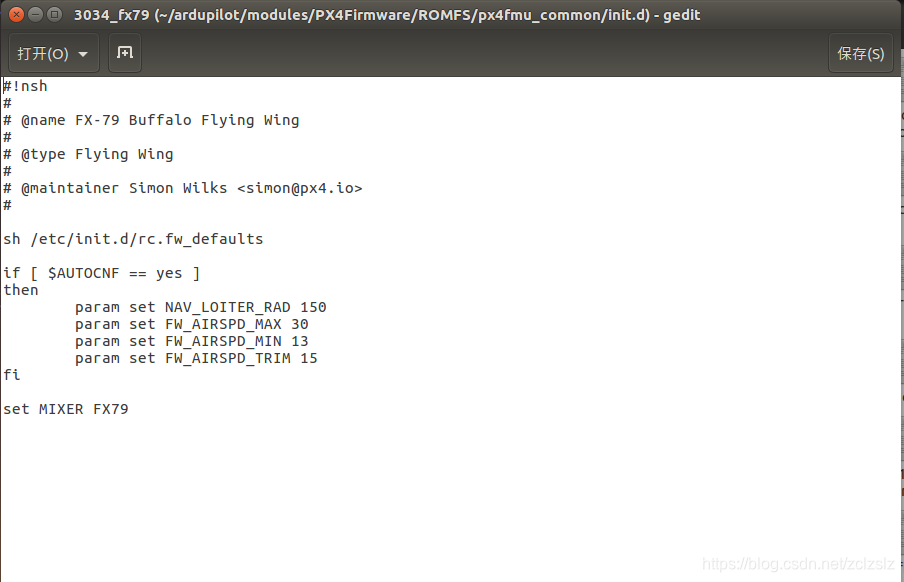This screenshot has width=904, height=582.
Task: Expand the dropdown arrow beside 打开(O)
Action: point(83,54)
